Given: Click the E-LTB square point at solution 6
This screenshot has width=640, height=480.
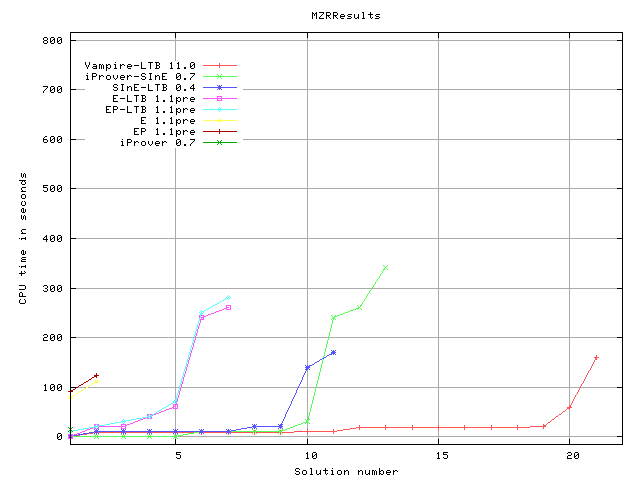Looking at the screenshot, I should 202,318.
